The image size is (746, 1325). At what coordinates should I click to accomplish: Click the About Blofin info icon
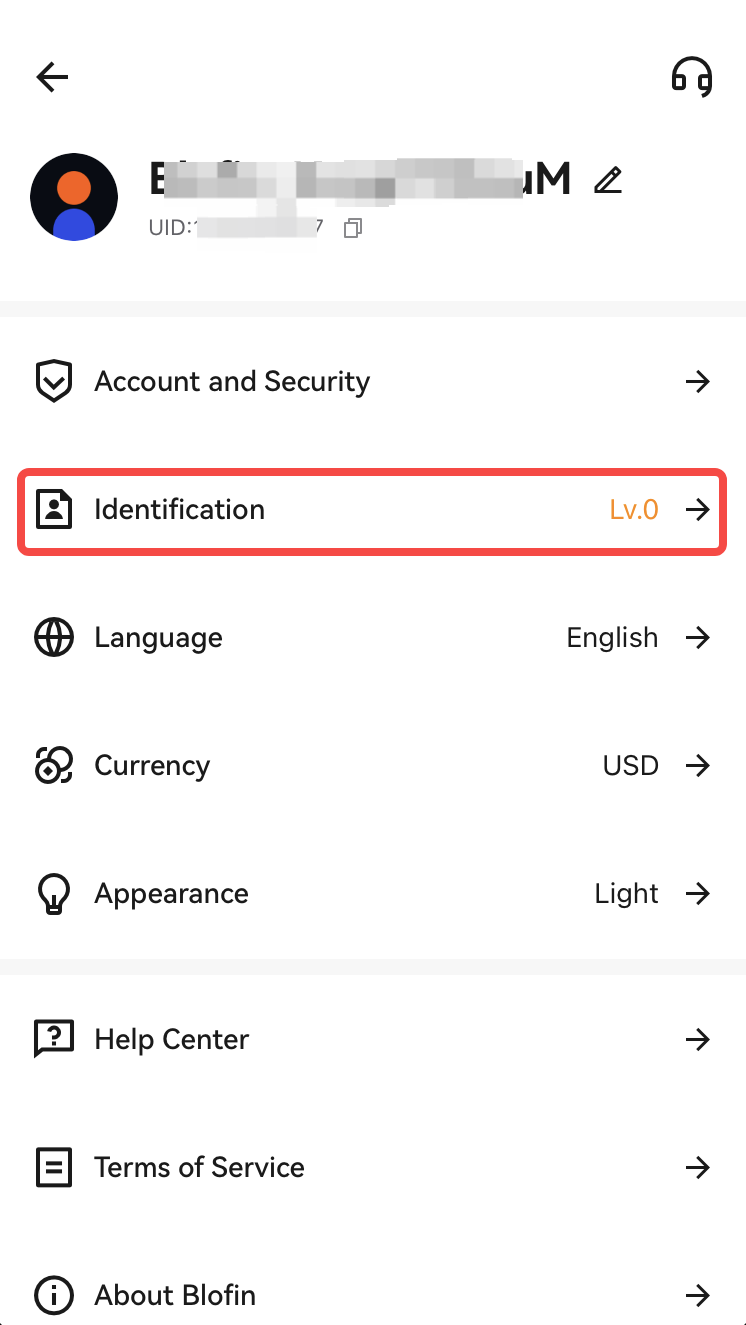click(x=53, y=1295)
